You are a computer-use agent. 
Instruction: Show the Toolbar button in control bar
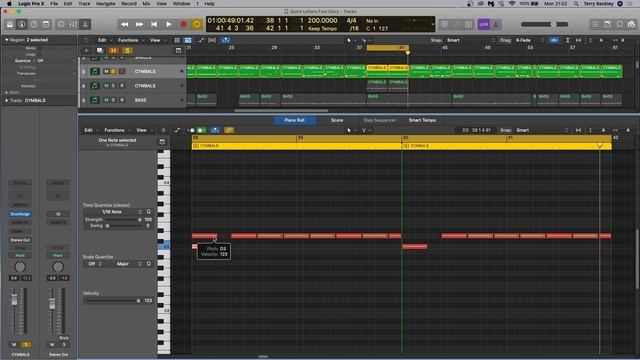tap(46, 24)
